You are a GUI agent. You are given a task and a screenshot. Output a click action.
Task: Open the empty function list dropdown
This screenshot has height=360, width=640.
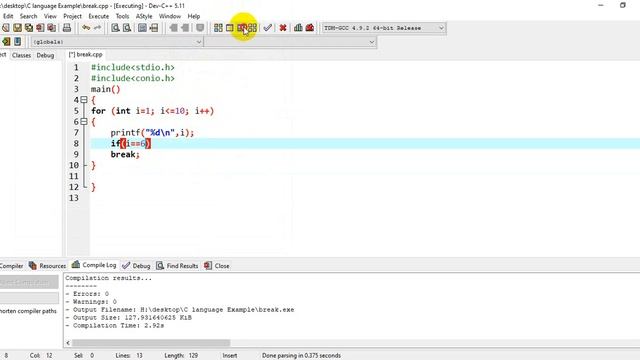(290, 42)
